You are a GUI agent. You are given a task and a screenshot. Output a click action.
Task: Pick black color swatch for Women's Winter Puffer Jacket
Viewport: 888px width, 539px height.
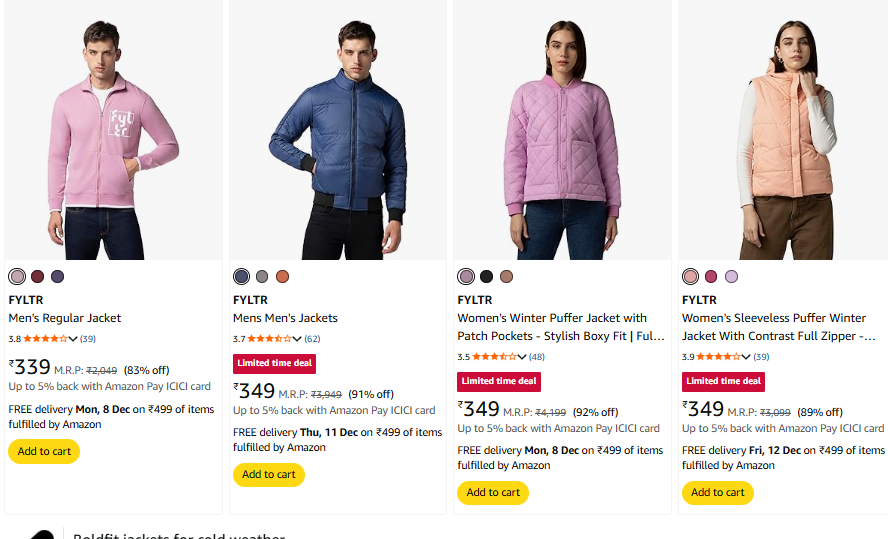(486, 277)
